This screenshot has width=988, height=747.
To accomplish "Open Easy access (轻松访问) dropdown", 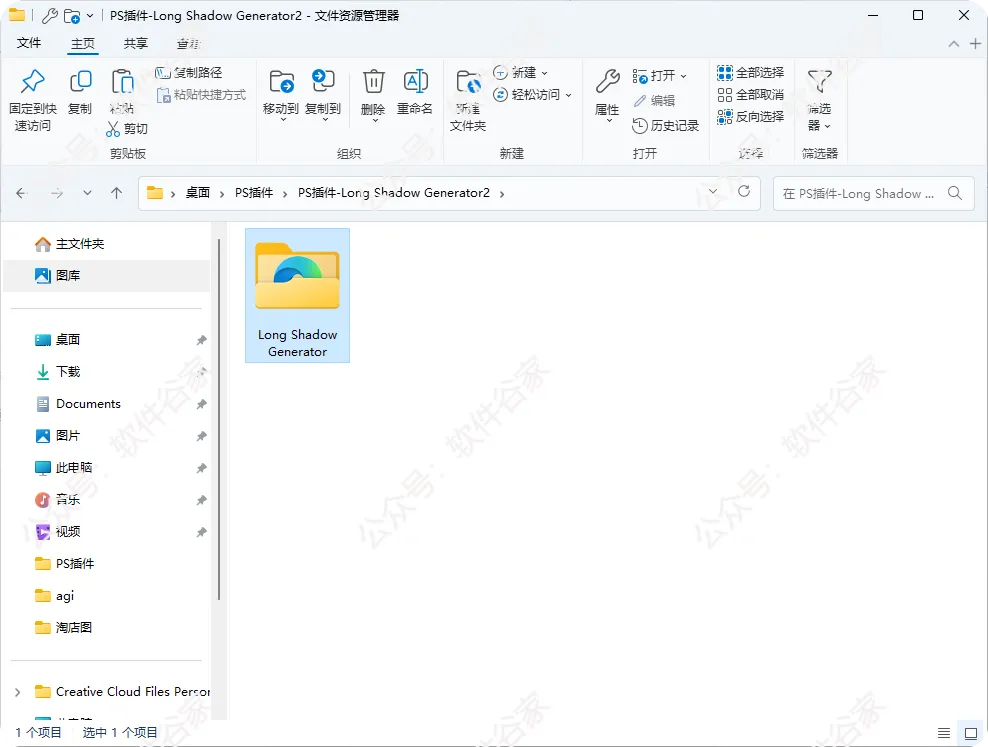I will tap(532, 94).
